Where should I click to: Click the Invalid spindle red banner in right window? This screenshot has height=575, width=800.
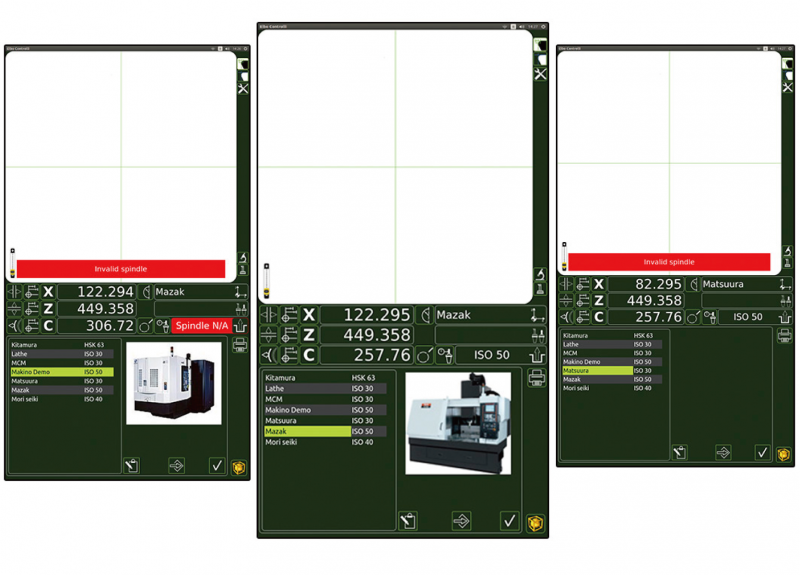point(669,262)
